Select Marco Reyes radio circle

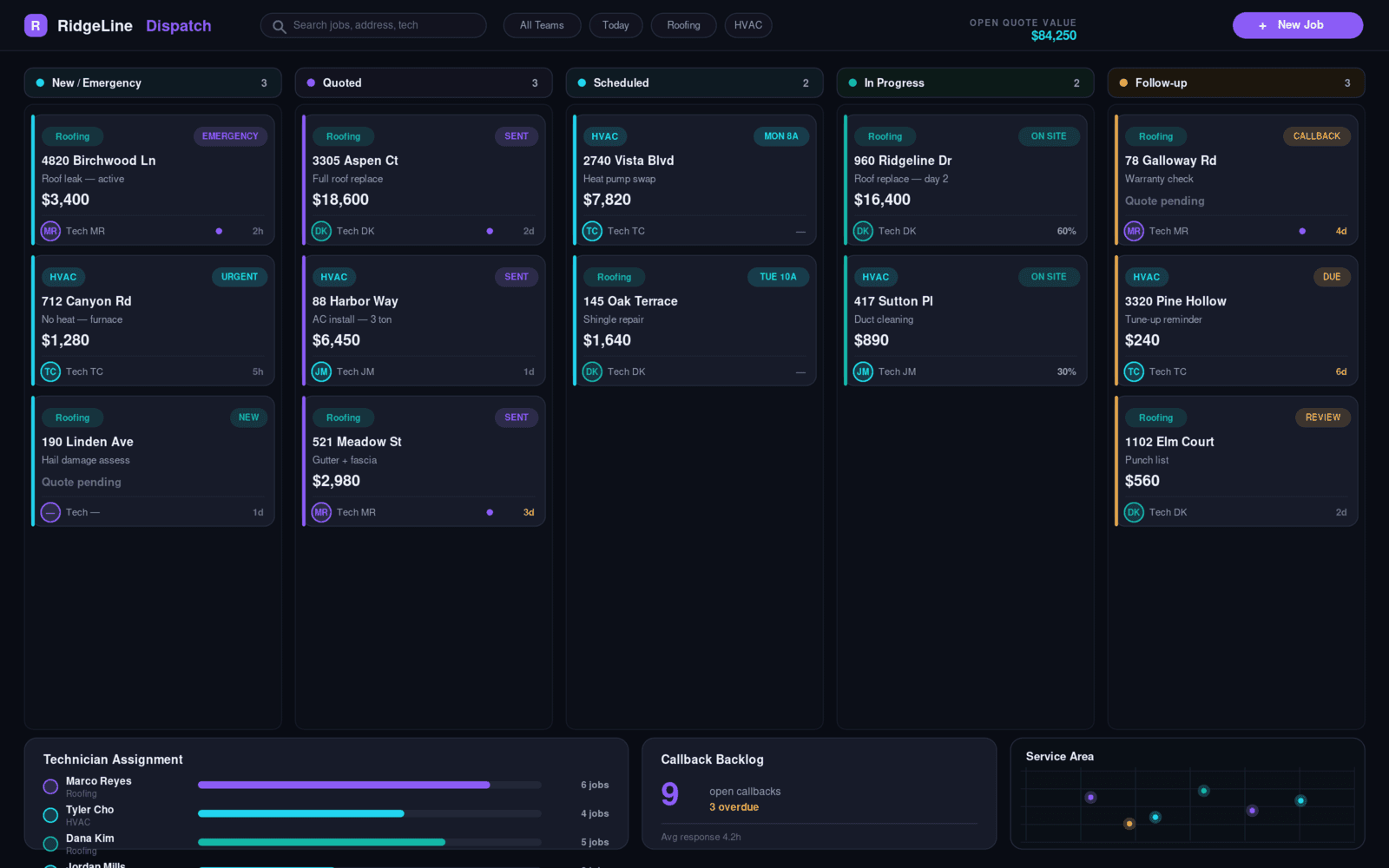point(50,786)
